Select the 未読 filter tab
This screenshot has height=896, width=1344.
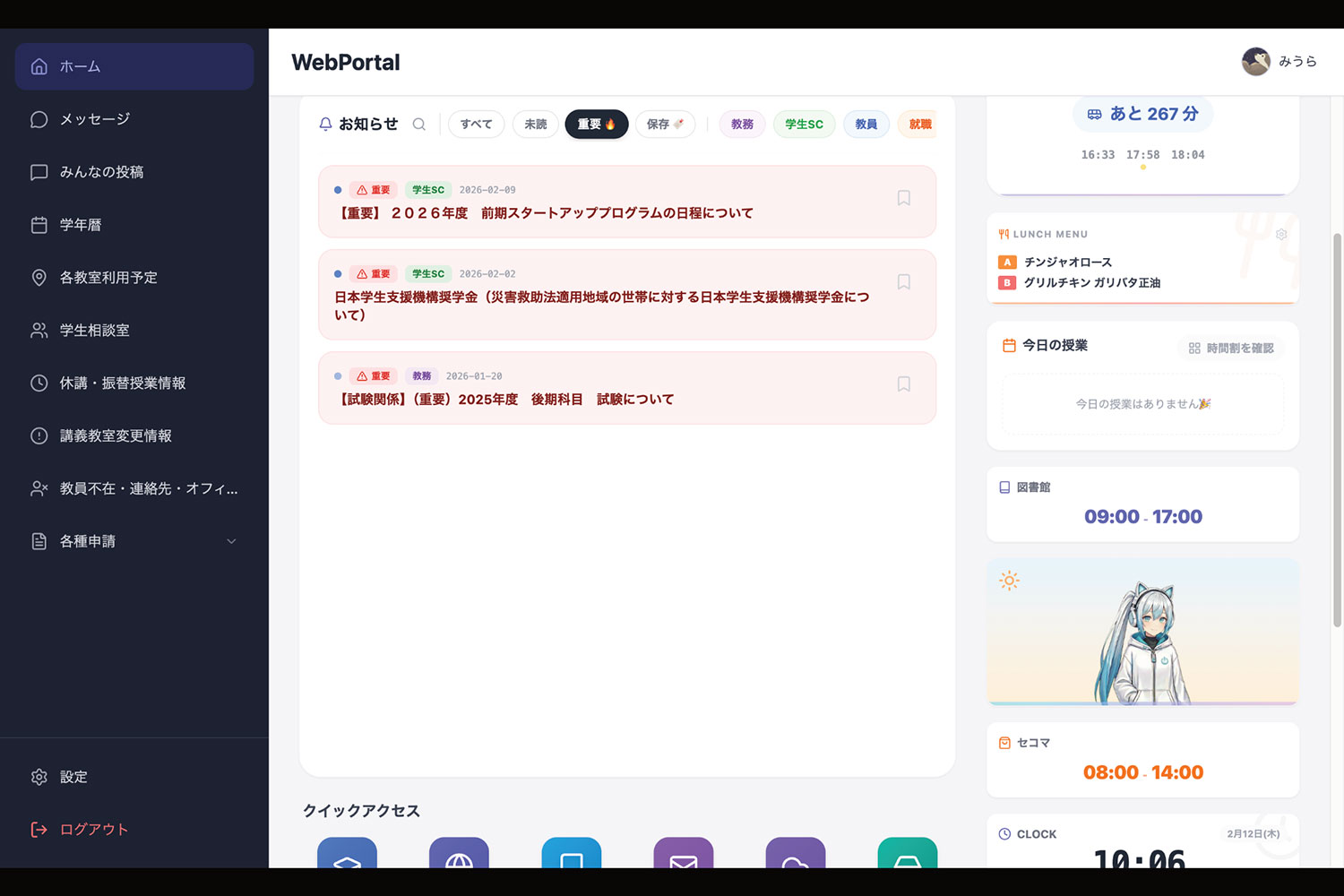coord(536,125)
